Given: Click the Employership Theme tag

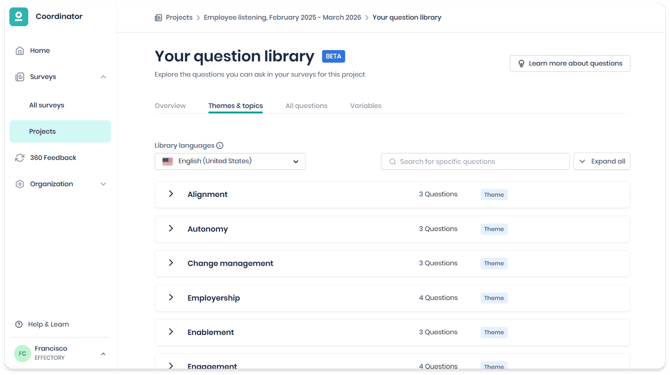Looking at the screenshot, I should [x=494, y=298].
